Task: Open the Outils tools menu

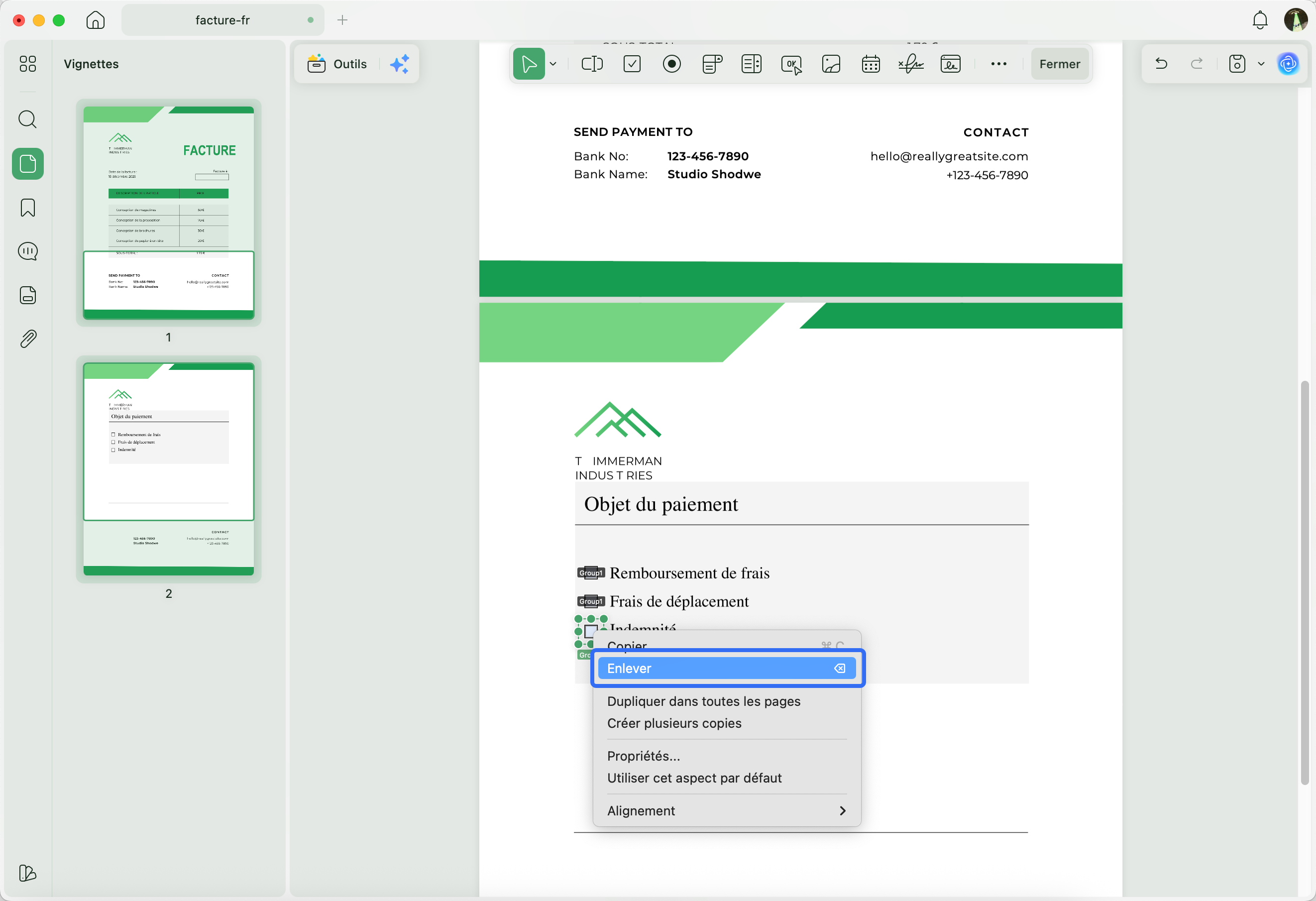Action: coord(337,64)
